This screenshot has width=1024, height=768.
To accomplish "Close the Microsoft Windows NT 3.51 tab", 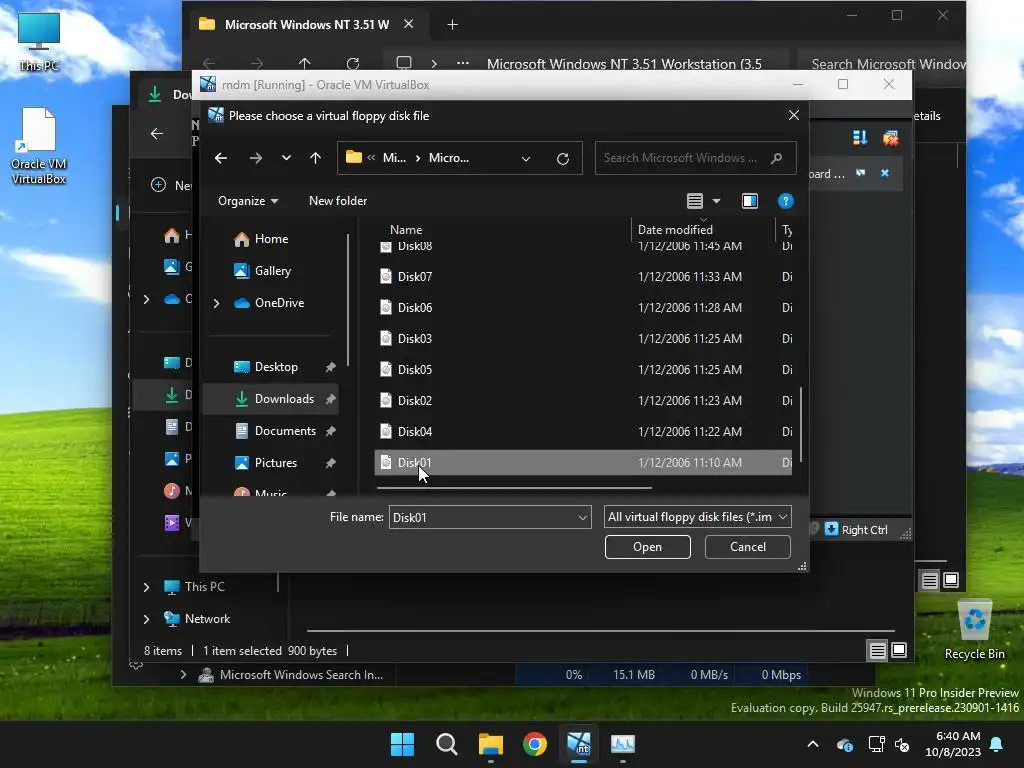I will pos(408,24).
